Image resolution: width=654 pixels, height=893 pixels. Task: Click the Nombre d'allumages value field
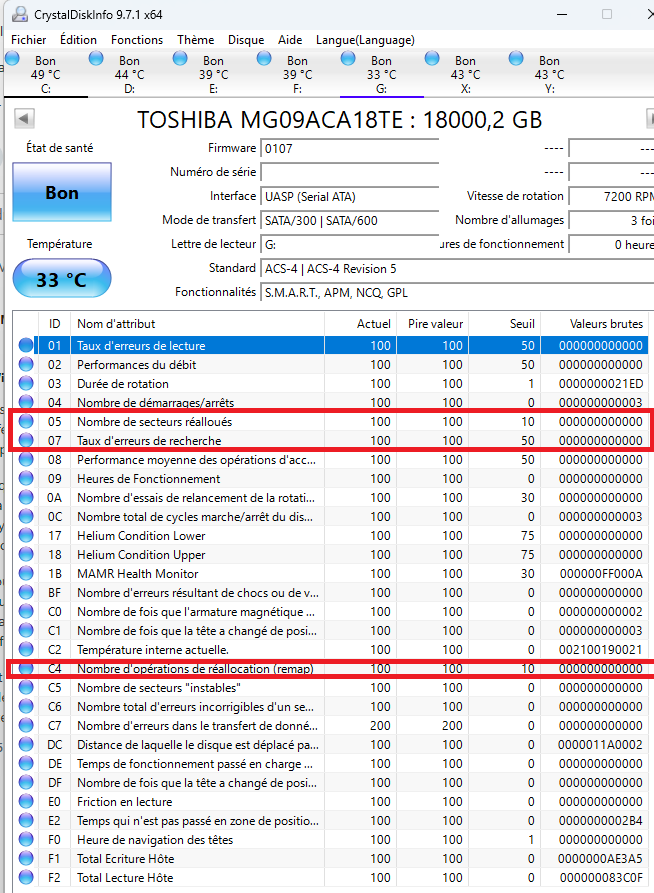point(611,220)
